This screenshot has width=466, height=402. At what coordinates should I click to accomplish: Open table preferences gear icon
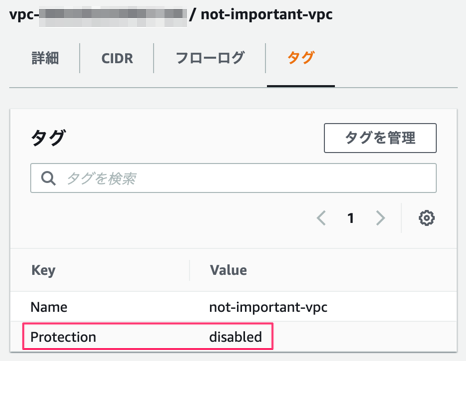[426, 218]
